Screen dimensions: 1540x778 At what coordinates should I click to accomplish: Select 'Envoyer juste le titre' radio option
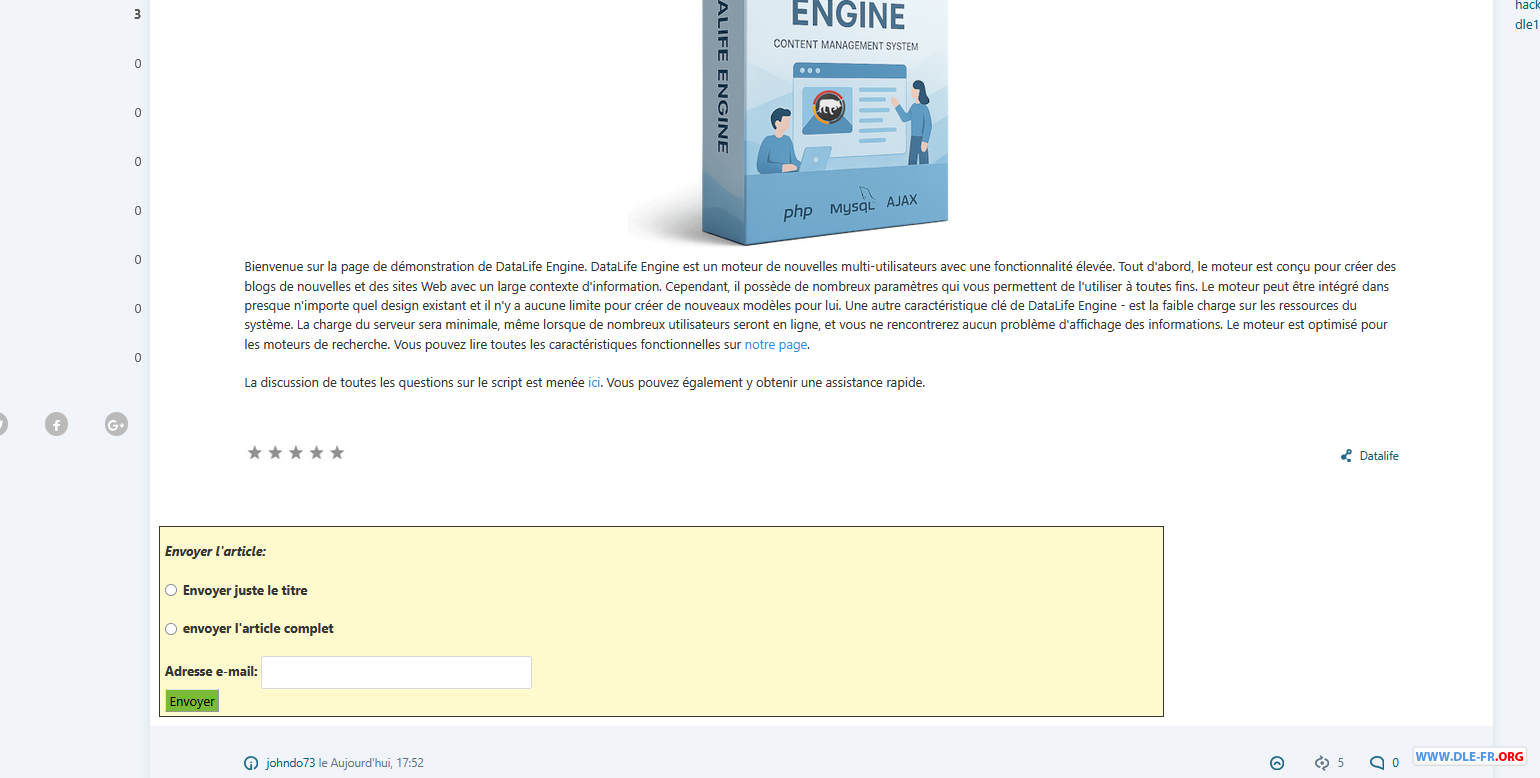[171, 590]
